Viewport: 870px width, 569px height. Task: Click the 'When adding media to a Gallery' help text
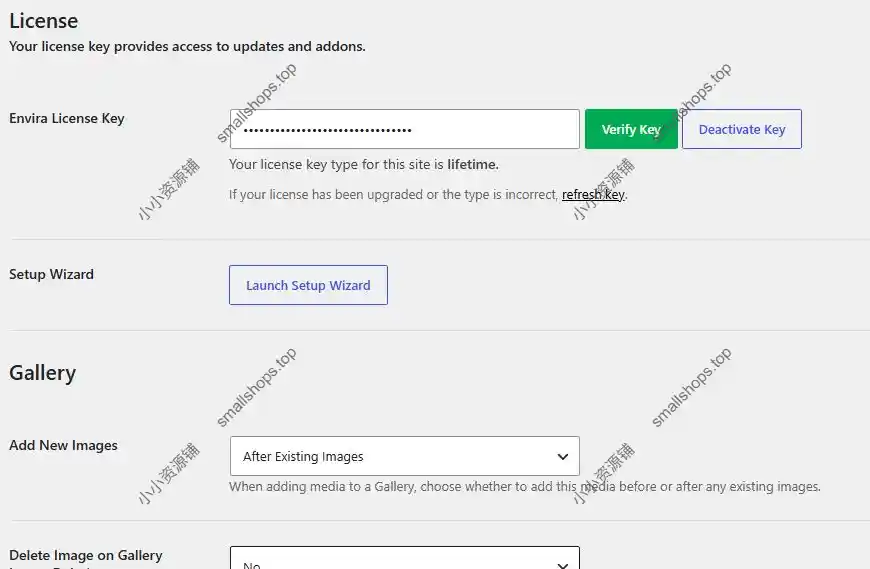tap(524, 487)
